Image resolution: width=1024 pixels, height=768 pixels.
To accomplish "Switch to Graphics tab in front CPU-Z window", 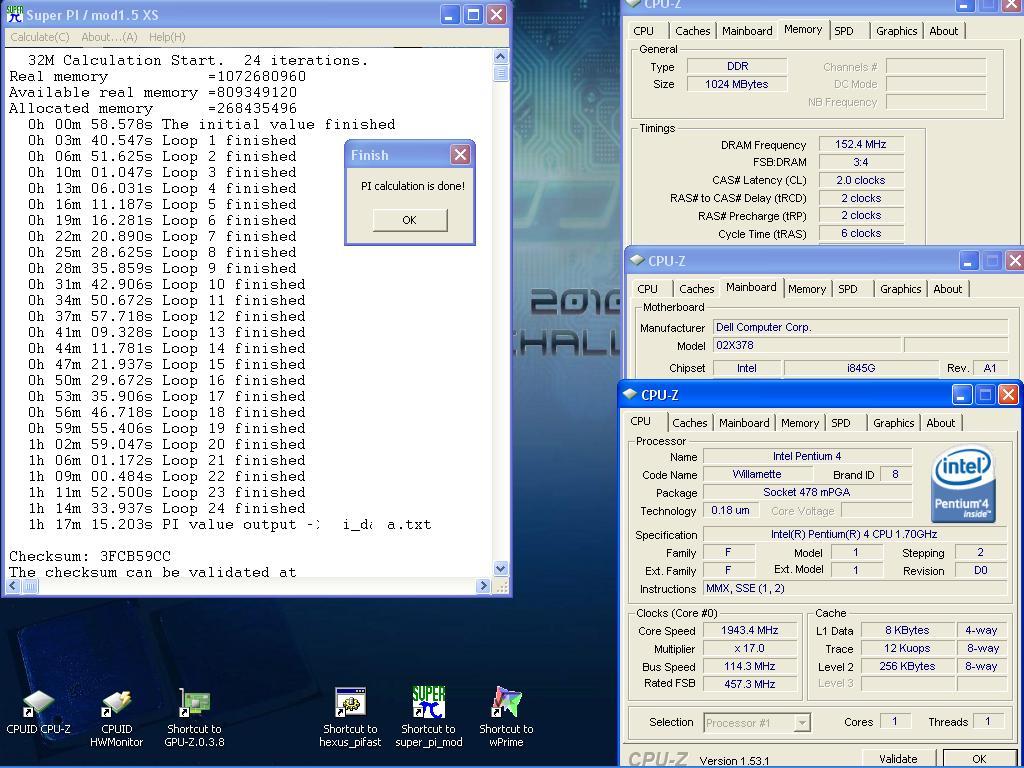I will tap(893, 423).
